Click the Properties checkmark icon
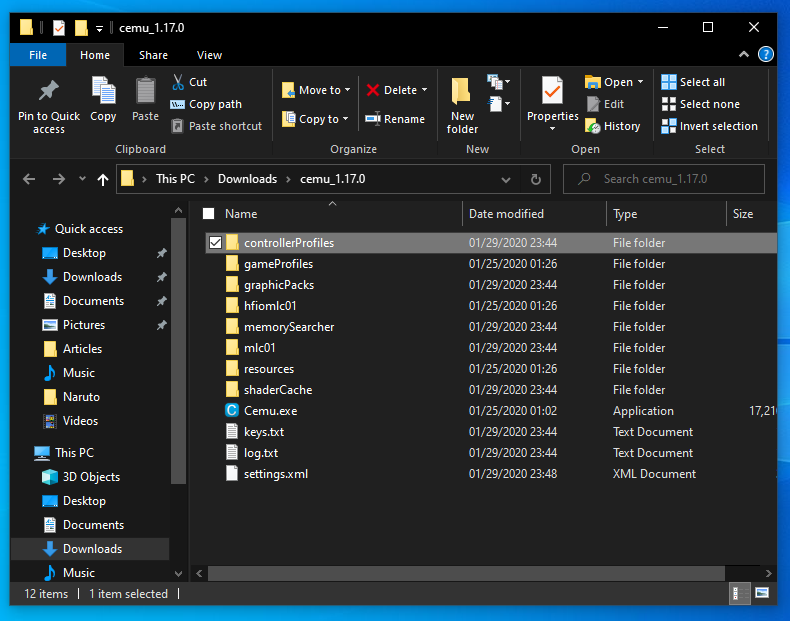Screen dimensions: 790x621 click(x=552, y=90)
